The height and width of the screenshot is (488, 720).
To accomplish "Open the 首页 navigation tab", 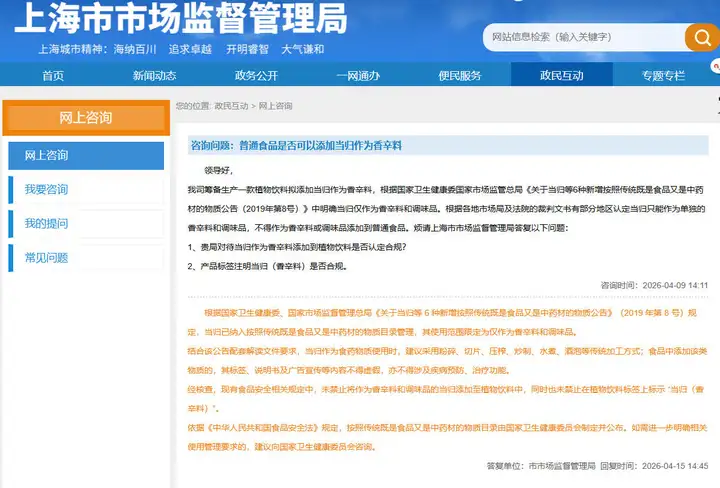I will tap(53, 75).
